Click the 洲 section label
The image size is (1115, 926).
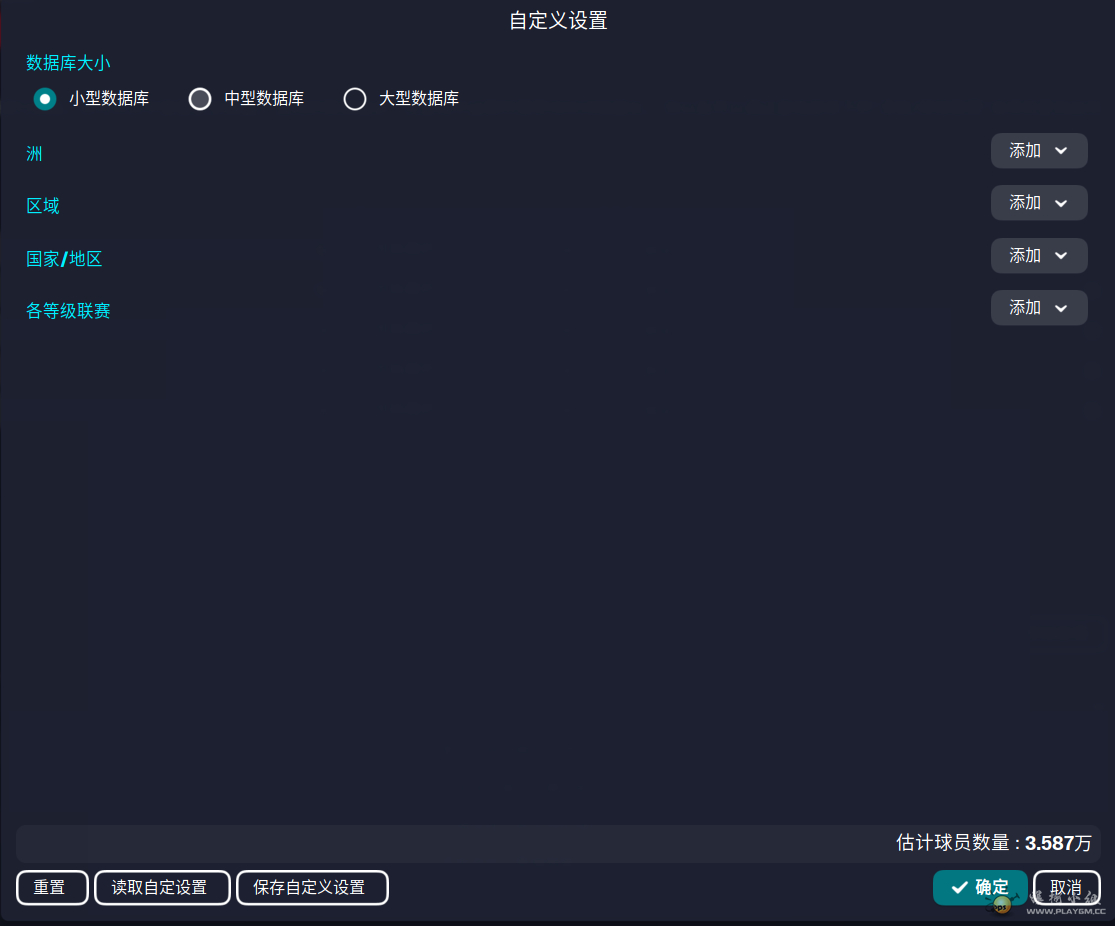(35, 154)
